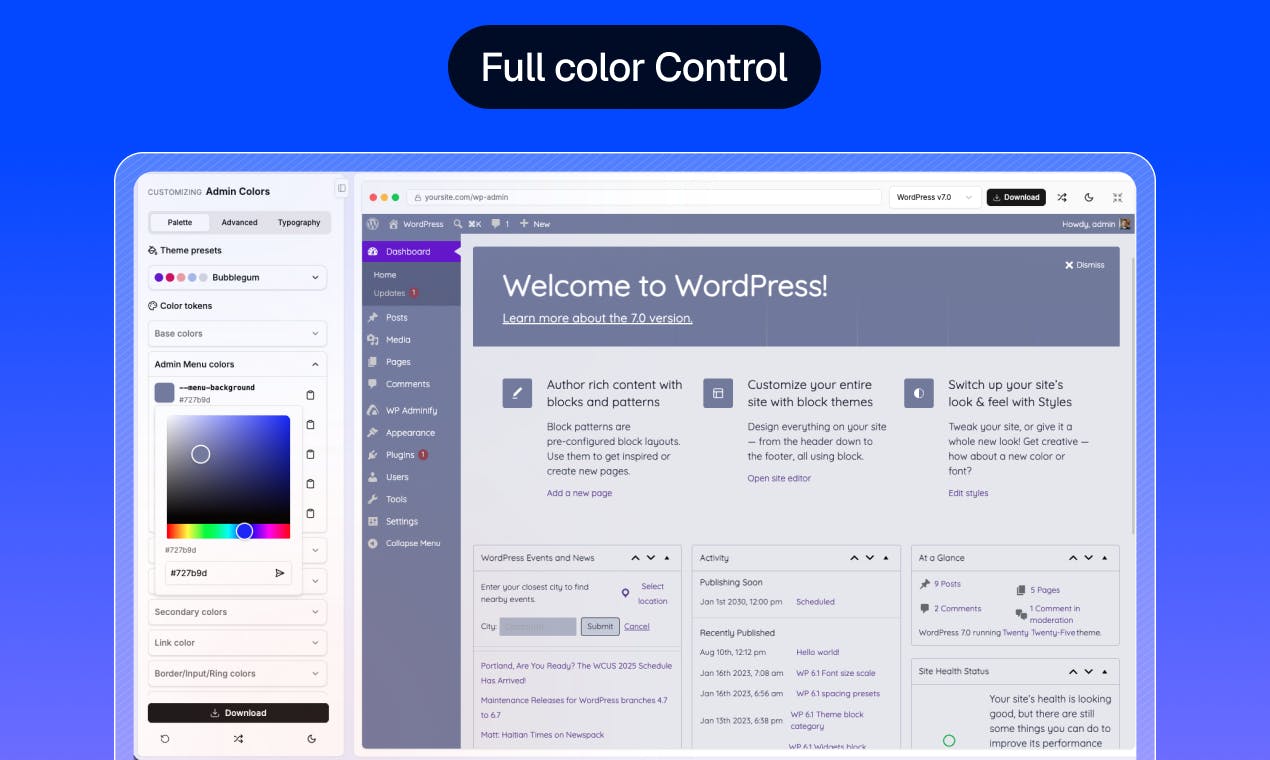Click the Submit button for city
Image resolution: width=1270 pixels, height=760 pixels.
tap(600, 626)
